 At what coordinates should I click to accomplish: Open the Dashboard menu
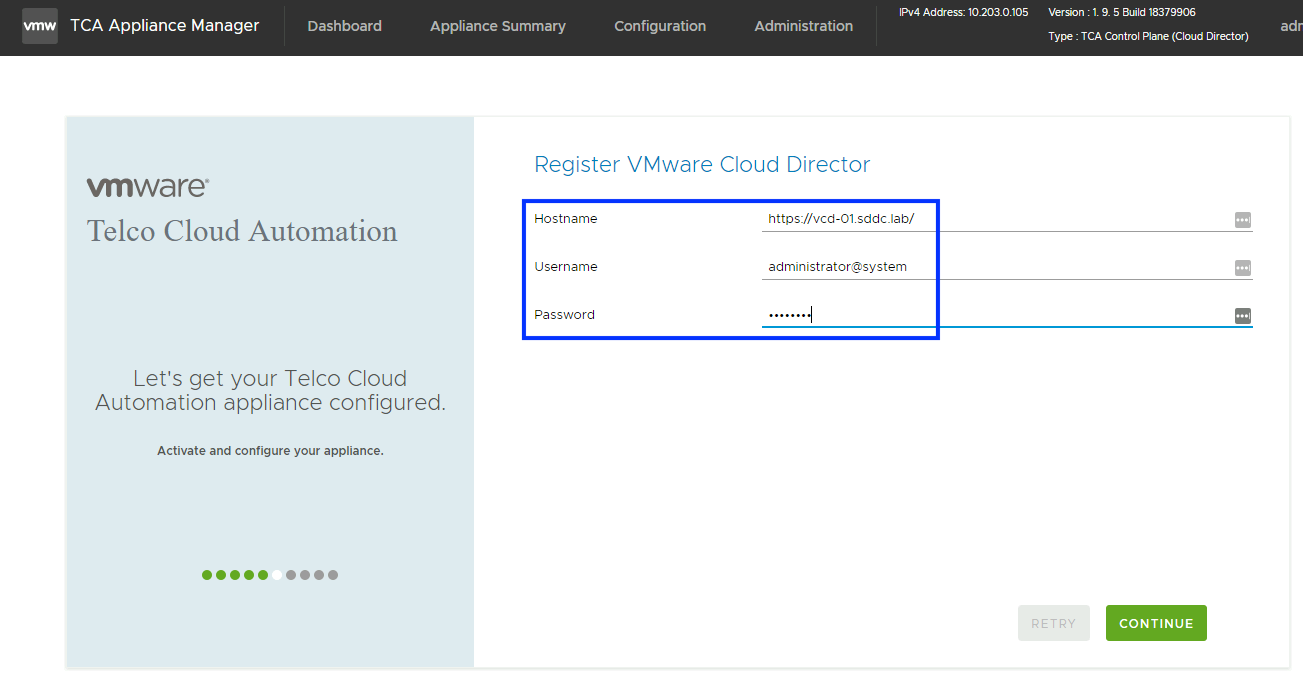(344, 26)
